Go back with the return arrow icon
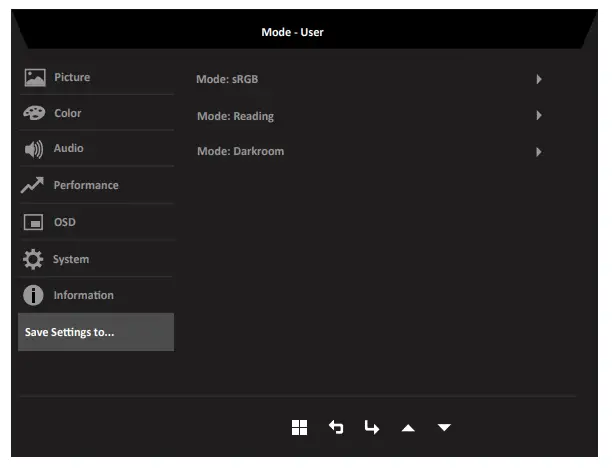The height and width of the screenshot is (470, 615). [336, 428]
